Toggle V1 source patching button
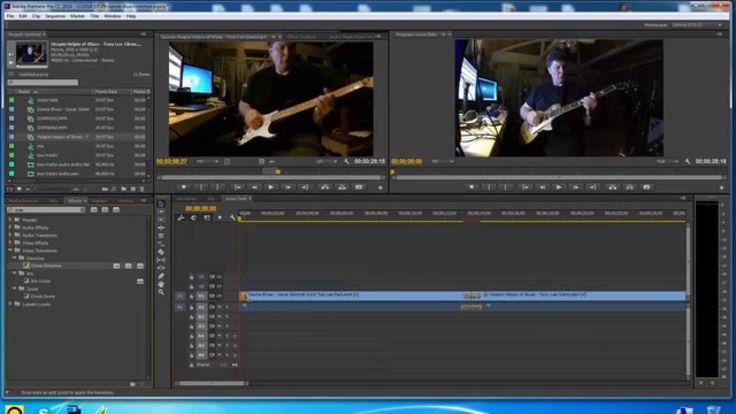 (180, 296)
